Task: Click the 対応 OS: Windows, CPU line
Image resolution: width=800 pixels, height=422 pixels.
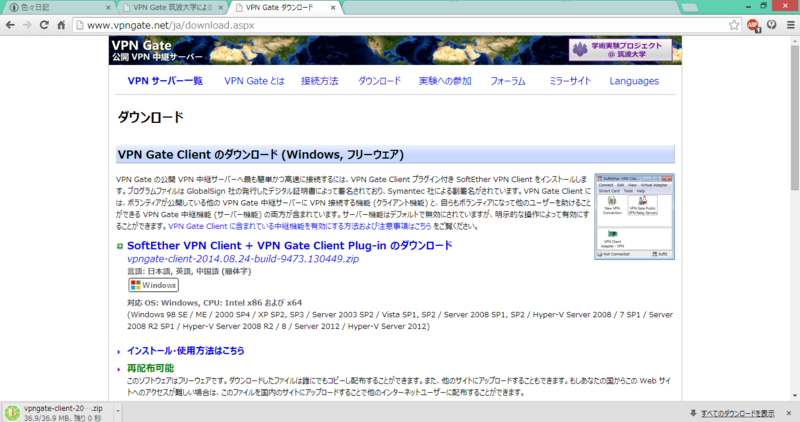Action: point(214,303)
